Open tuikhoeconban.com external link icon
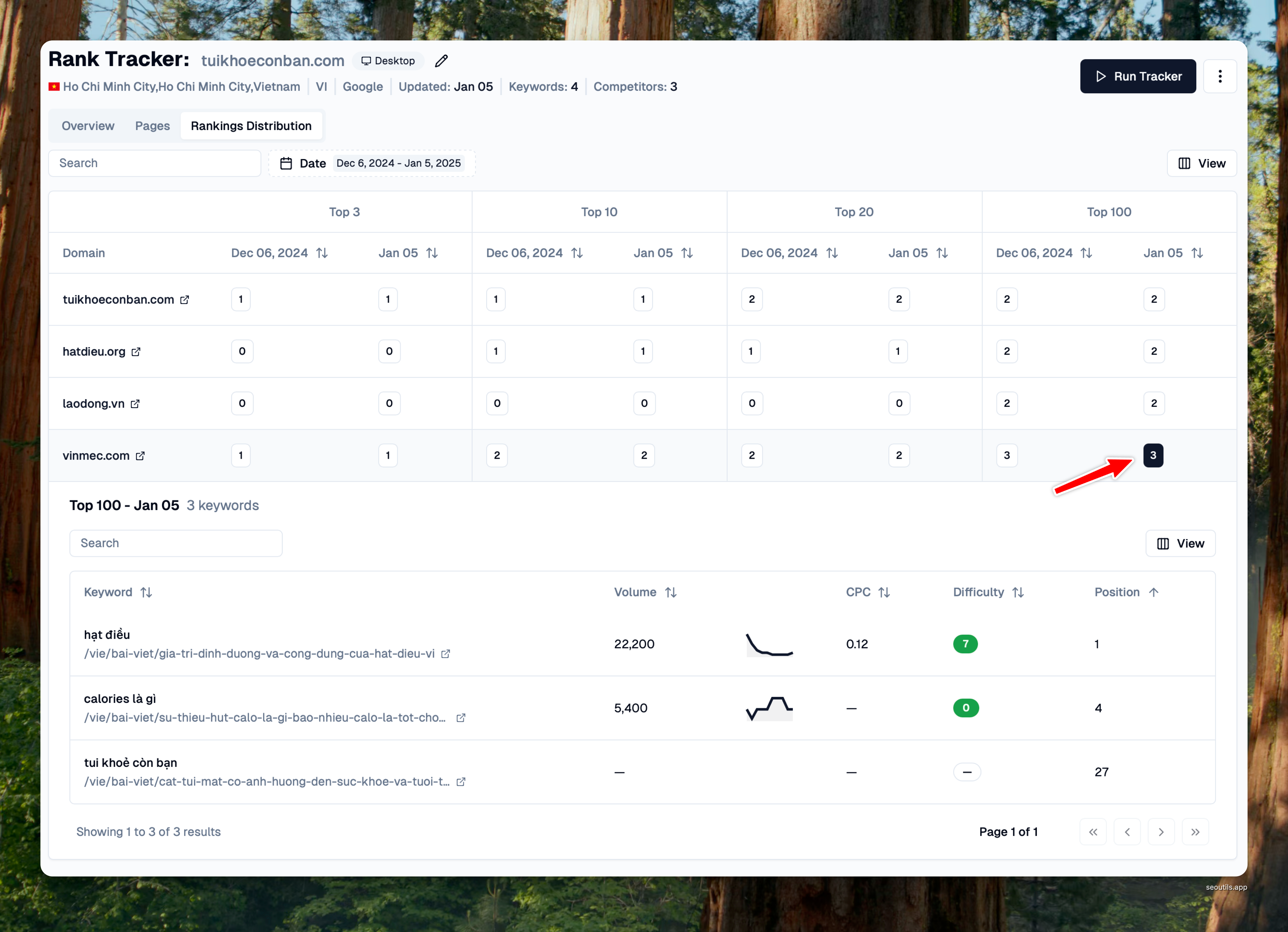1288x932 pixels. click(x=185, y=300)
